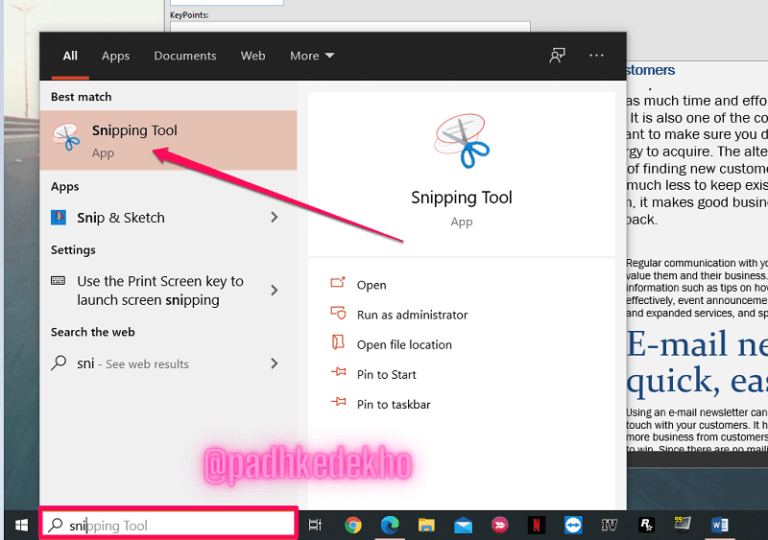The width and height of the screenshot is (768, 540).
Task: Click the KeyPoints text field in background window
Action: coord(350,26)
